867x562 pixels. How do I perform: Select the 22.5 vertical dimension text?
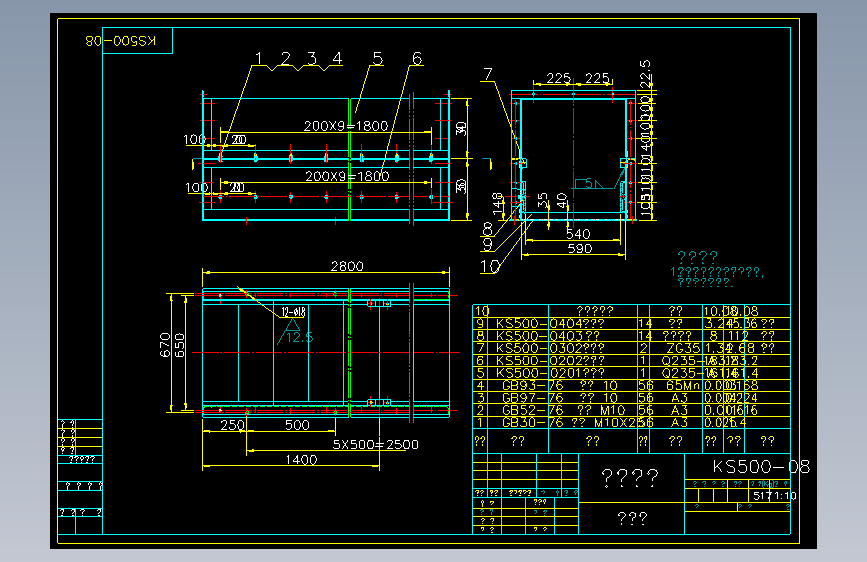[645, 74]
